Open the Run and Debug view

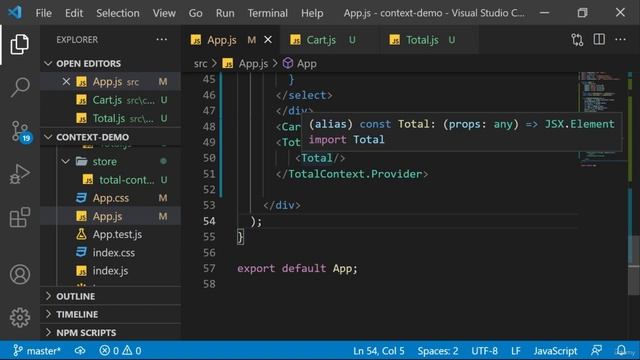[19, 174]
